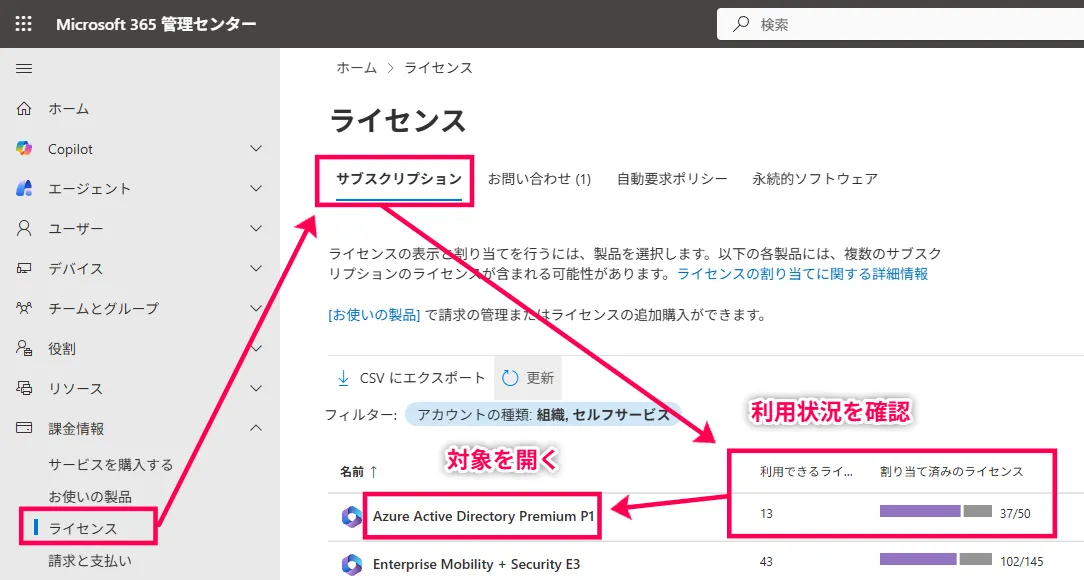Click the 検索 search field
1084x580 pixels.
[900, 24]
